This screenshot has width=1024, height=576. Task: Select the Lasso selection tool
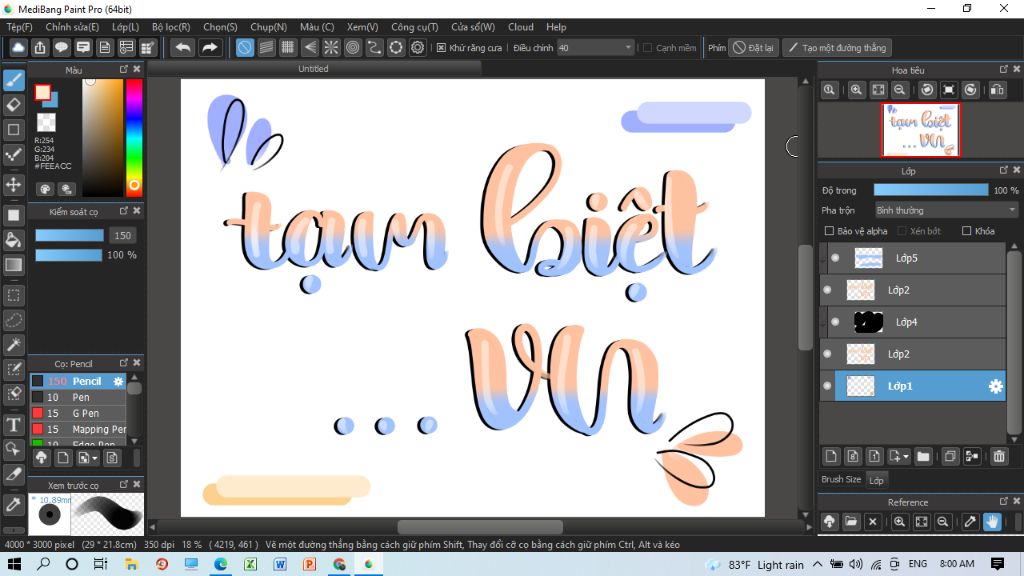click(x=14, y=320)
